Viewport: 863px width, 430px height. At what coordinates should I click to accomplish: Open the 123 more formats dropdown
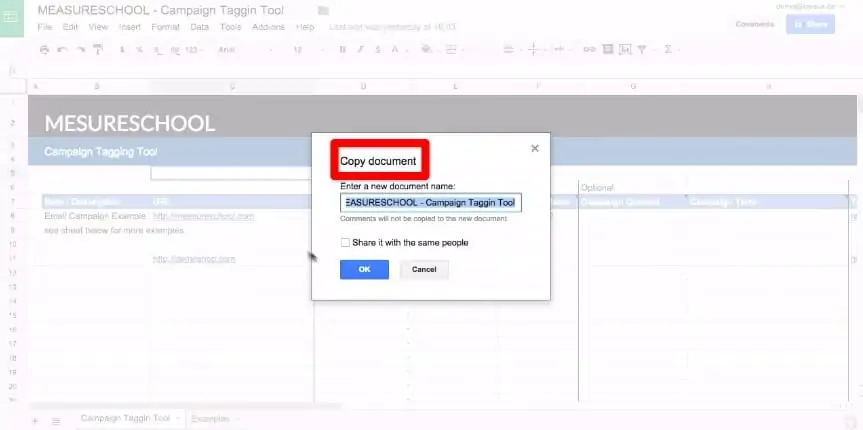[193, 50]
